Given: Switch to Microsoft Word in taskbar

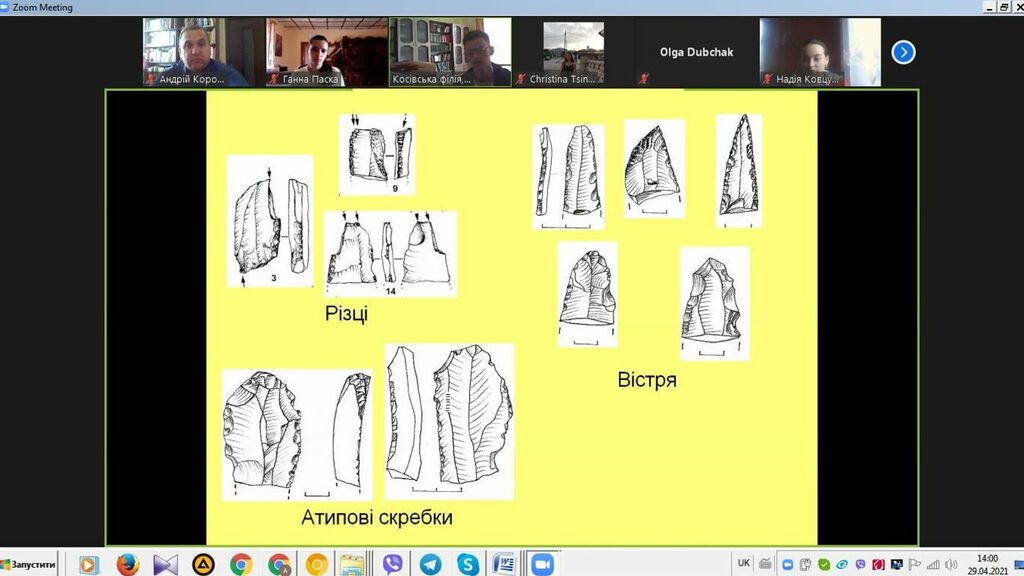Looking at the screenshot, I should 504,564.
